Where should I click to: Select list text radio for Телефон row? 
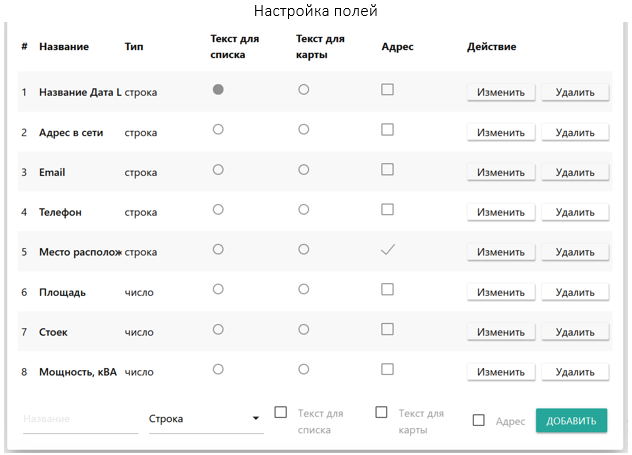click(x=218, y=210)
